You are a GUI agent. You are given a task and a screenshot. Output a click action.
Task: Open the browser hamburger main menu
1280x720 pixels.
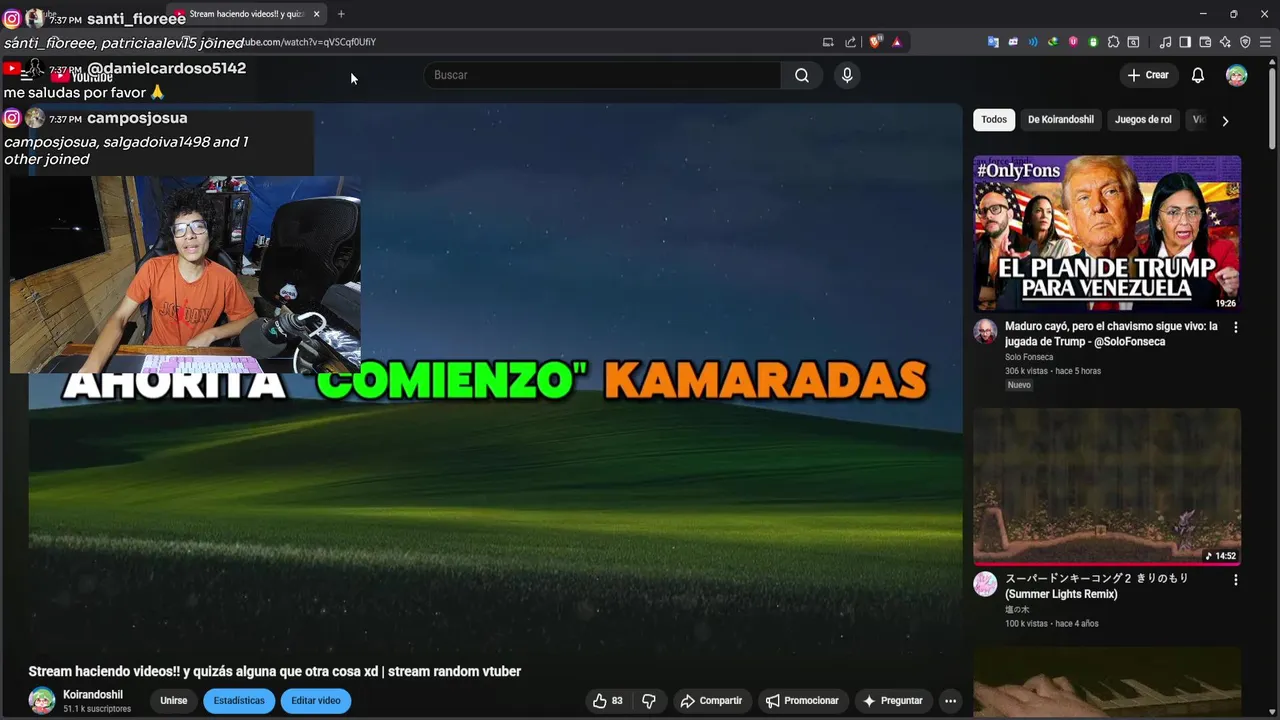pyautogui.click(x=1265, y=42)
